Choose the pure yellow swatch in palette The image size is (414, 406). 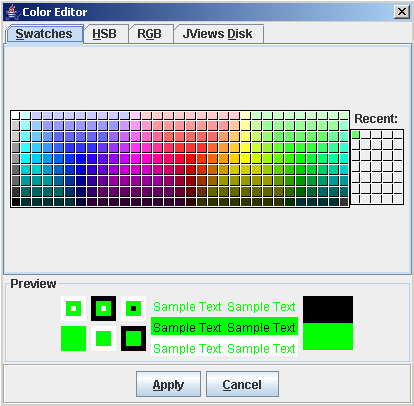coord(245,158)
